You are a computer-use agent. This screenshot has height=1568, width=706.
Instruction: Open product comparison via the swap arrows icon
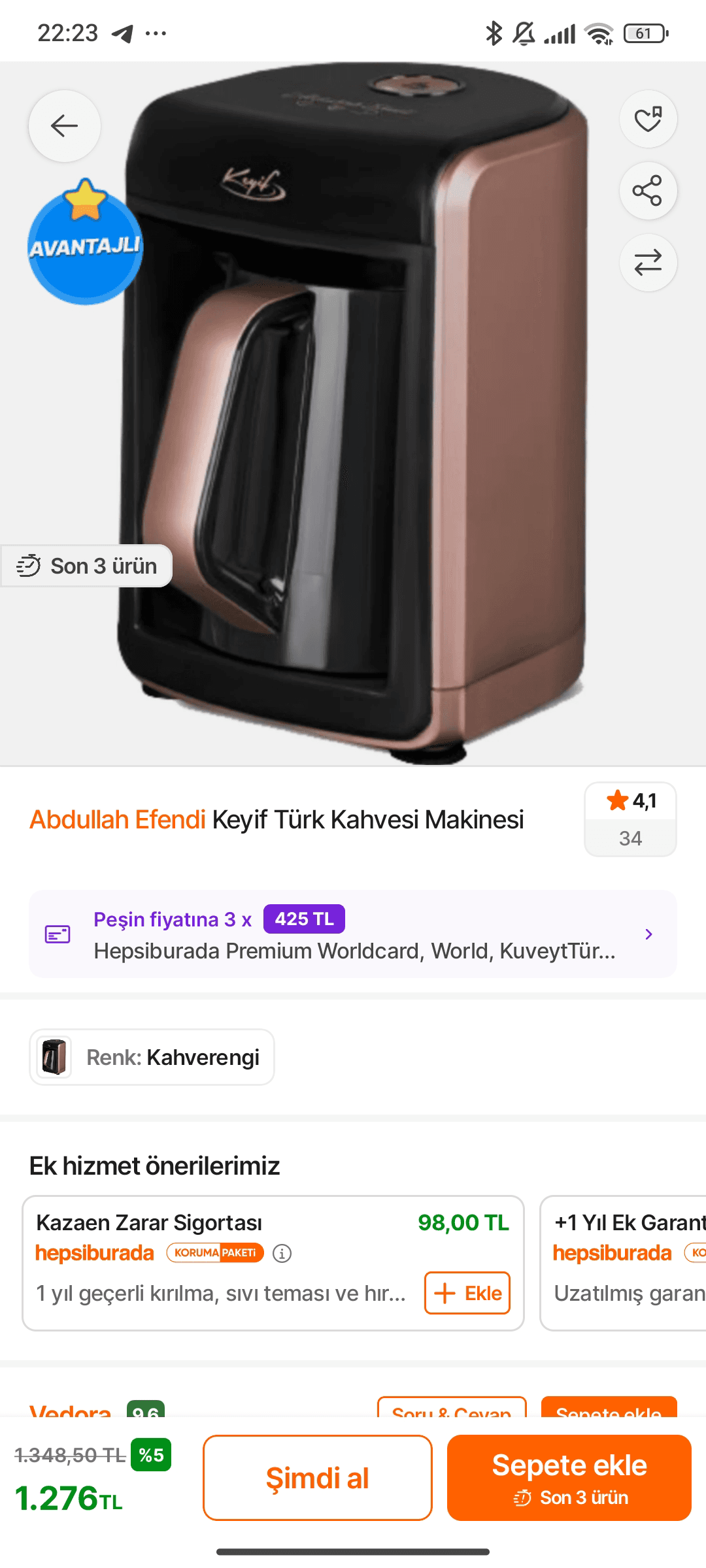(648, 261)
